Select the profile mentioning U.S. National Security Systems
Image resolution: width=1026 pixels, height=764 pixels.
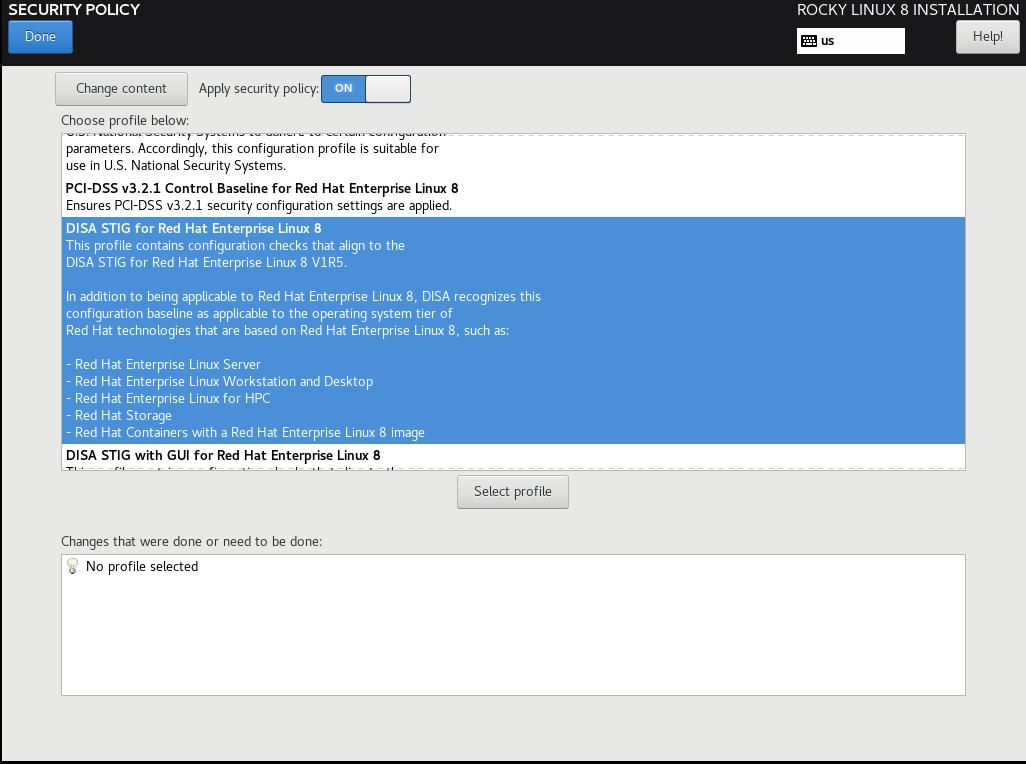click(x=252, y=157)
